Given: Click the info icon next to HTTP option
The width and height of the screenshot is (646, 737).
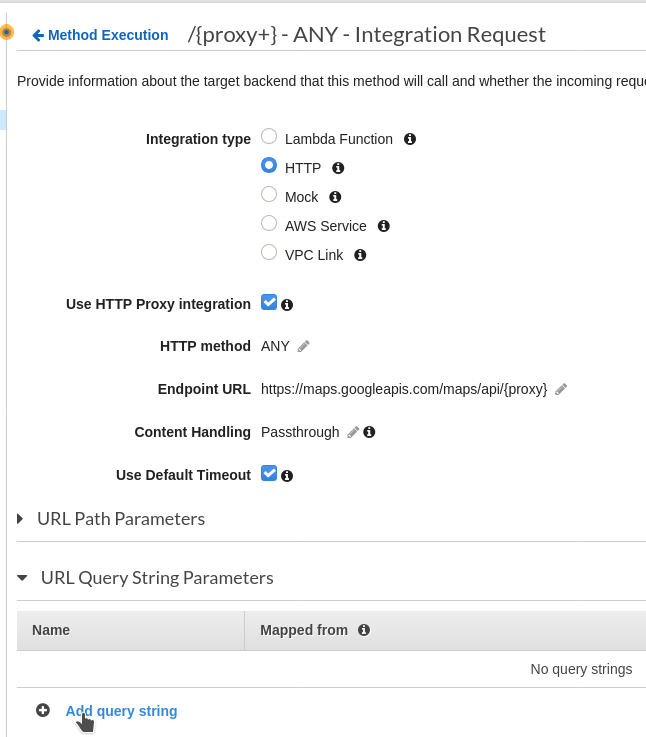Looking at the screenshot, I should pos(338,168).
